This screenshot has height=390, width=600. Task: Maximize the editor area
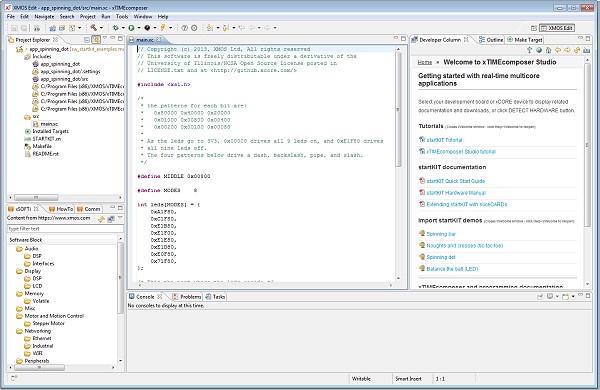point(403,38)
